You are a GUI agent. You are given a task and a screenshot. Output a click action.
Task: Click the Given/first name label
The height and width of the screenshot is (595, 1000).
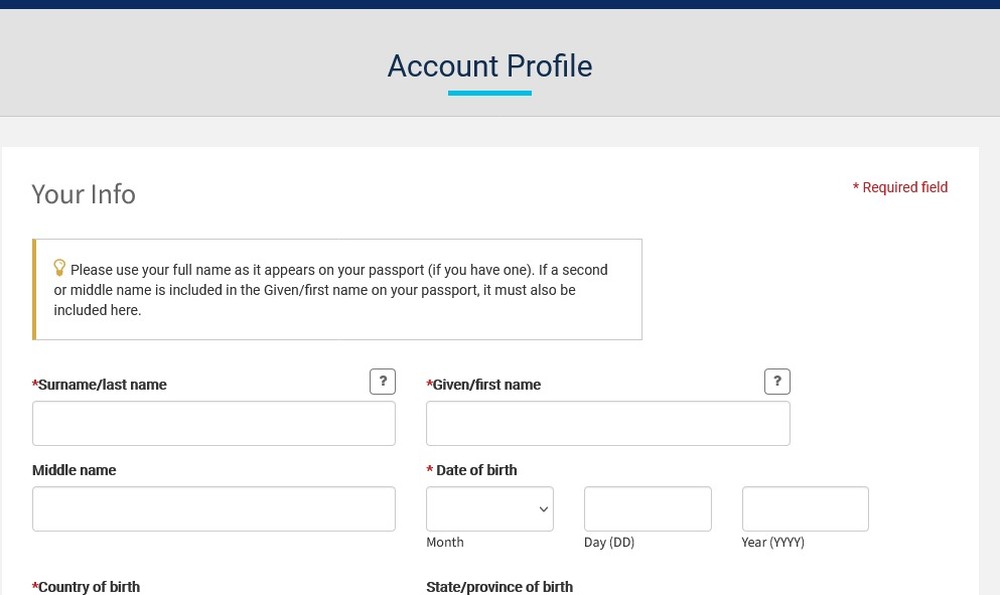click(483, 385)
